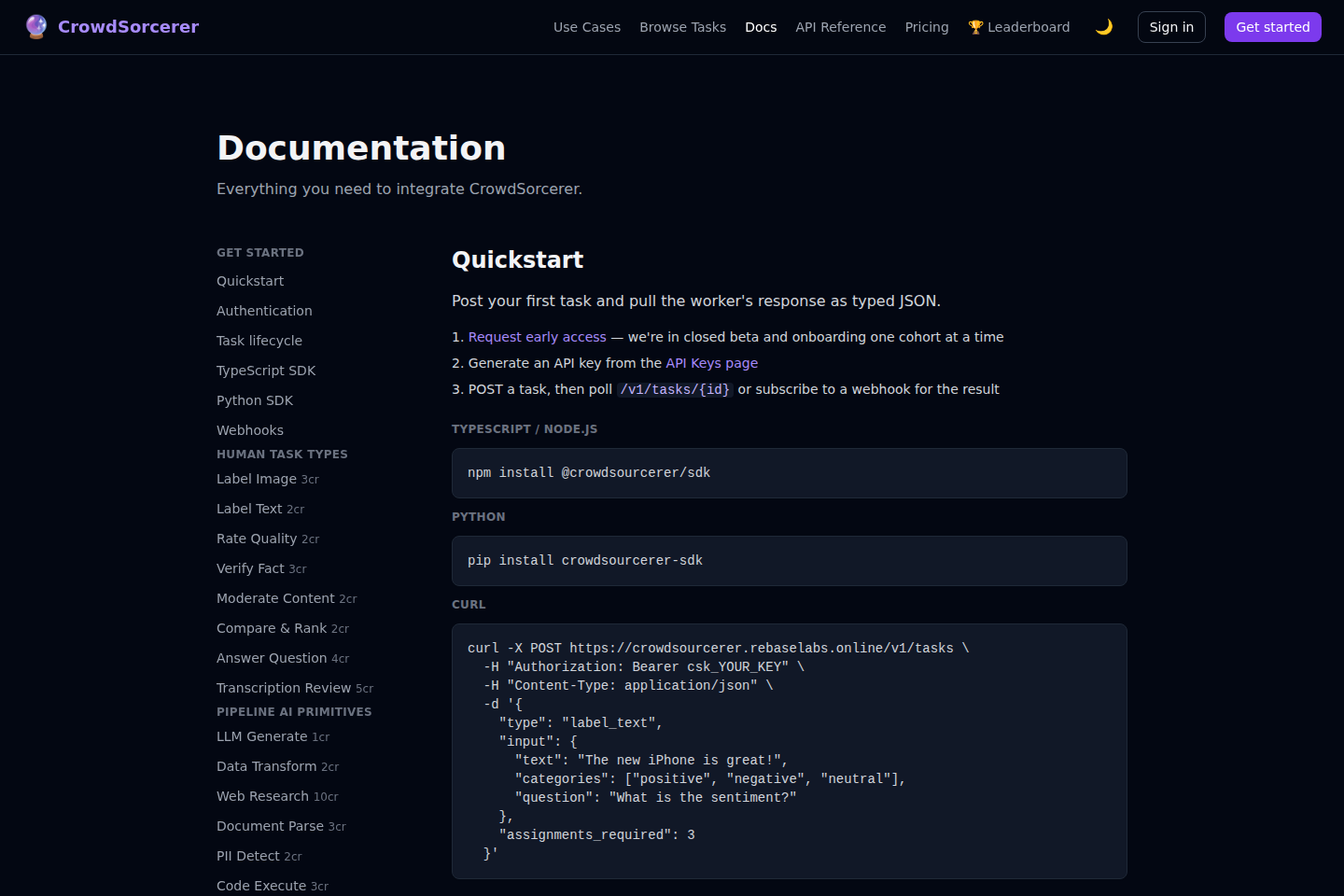Viewport: 1344px width, 896px height.
Task: Open the Label Image 3cr task type
Action: (268, 479)
